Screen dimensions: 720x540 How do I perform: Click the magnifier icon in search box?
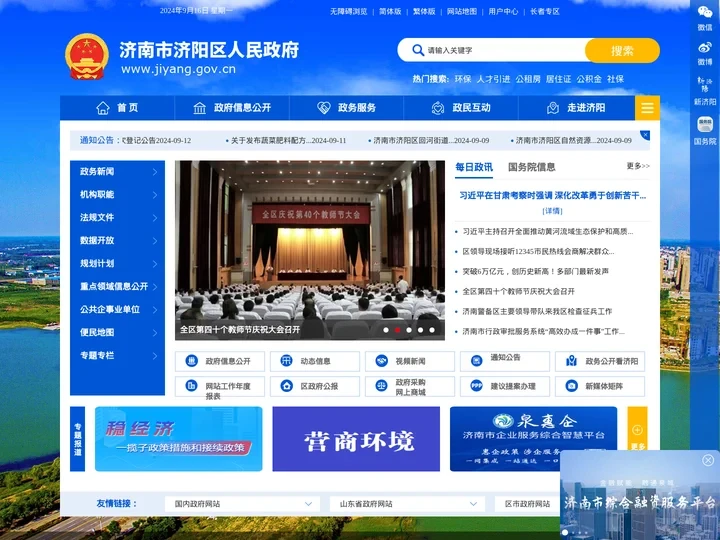[x=418, y=50]
